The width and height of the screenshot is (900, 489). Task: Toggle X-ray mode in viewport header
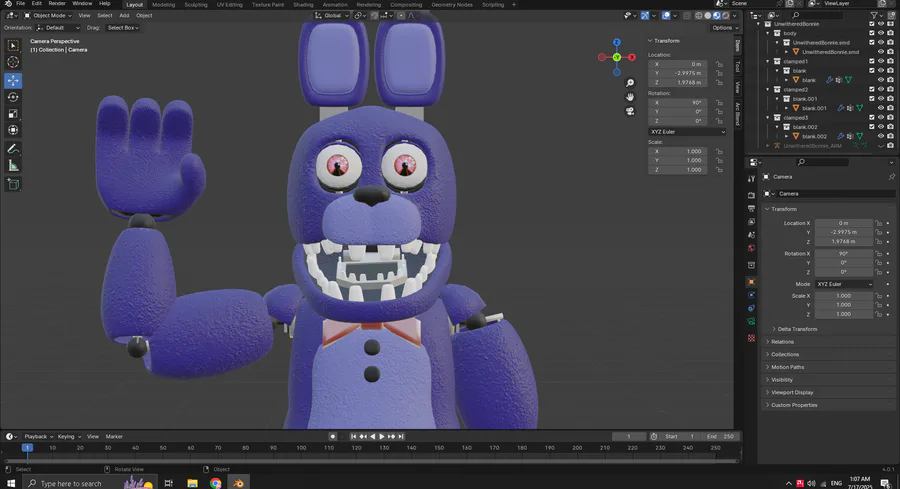point(686,15)
